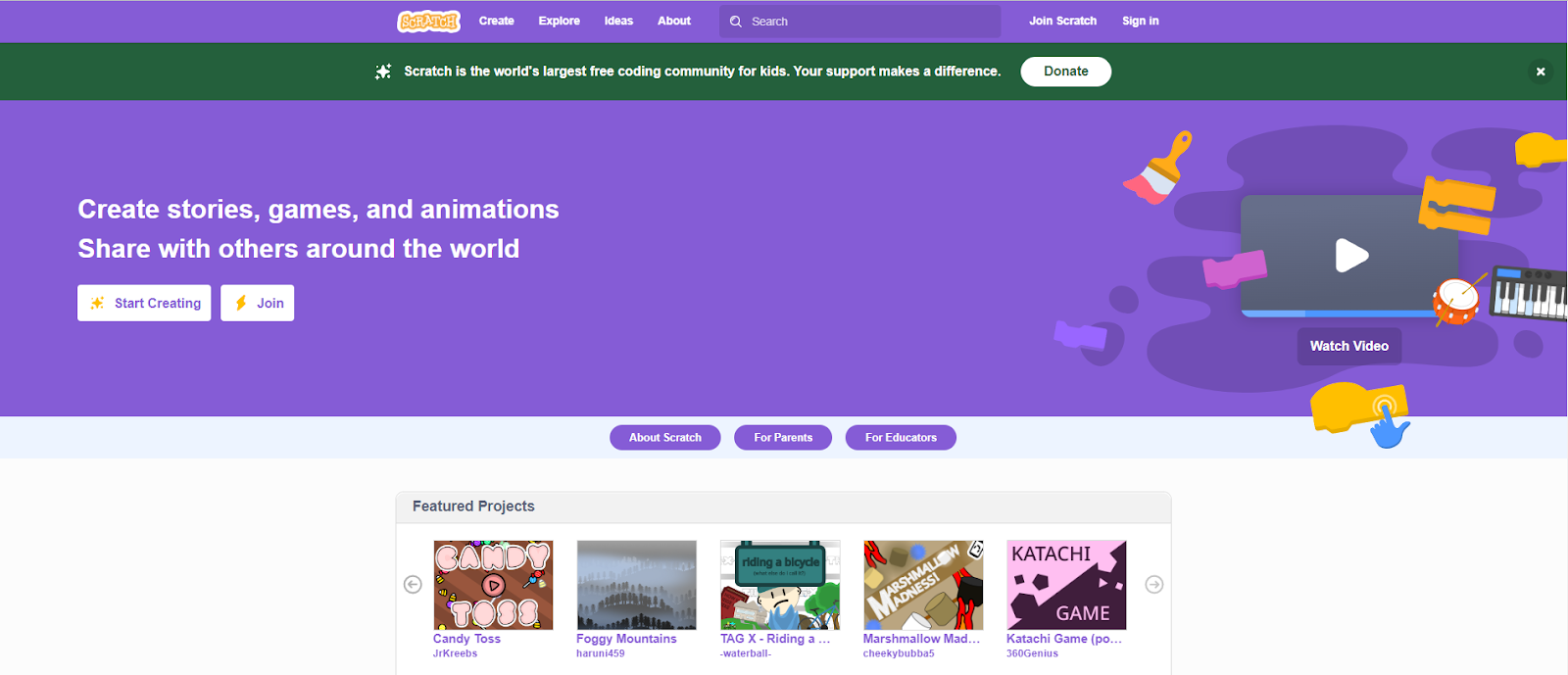Open Candy Toss project thumbnail

[493, 585]
